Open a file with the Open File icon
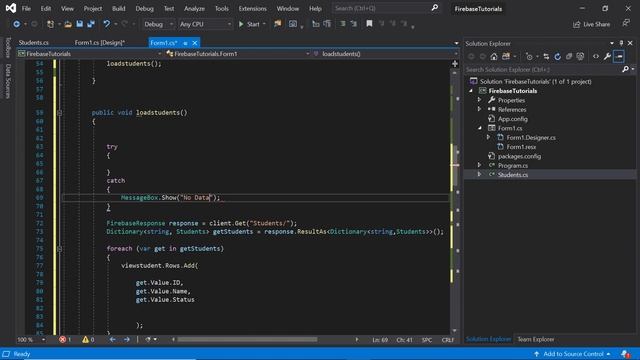Screen dimensions: 640x360 (x=68, y=24)
